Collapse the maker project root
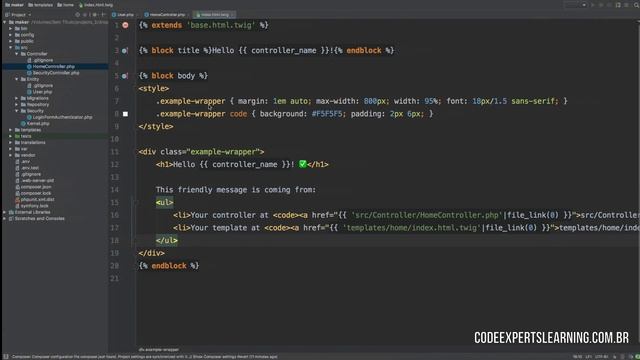Image resolution: width=640 pixels, height=360 pixels. [5, 22]
